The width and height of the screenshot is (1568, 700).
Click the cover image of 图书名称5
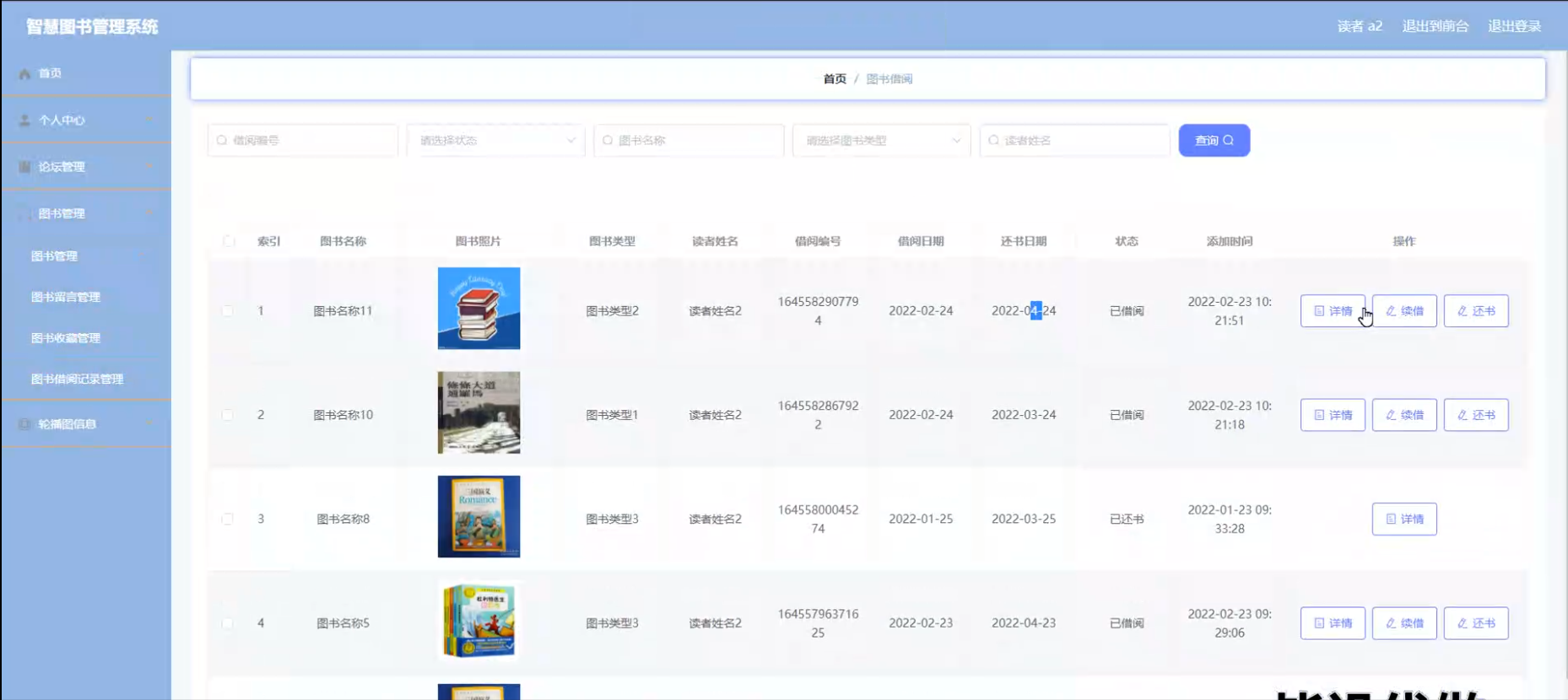coord(479,621)
